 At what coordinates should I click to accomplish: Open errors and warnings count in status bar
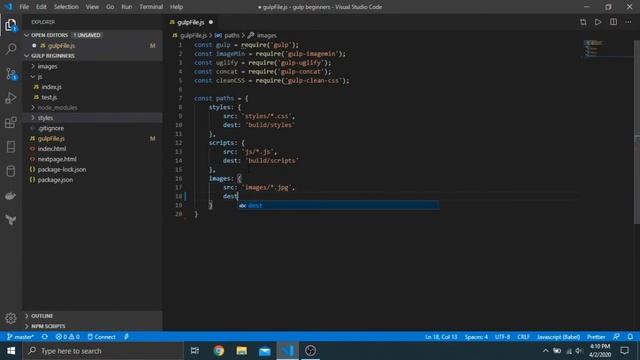[68, 337]
